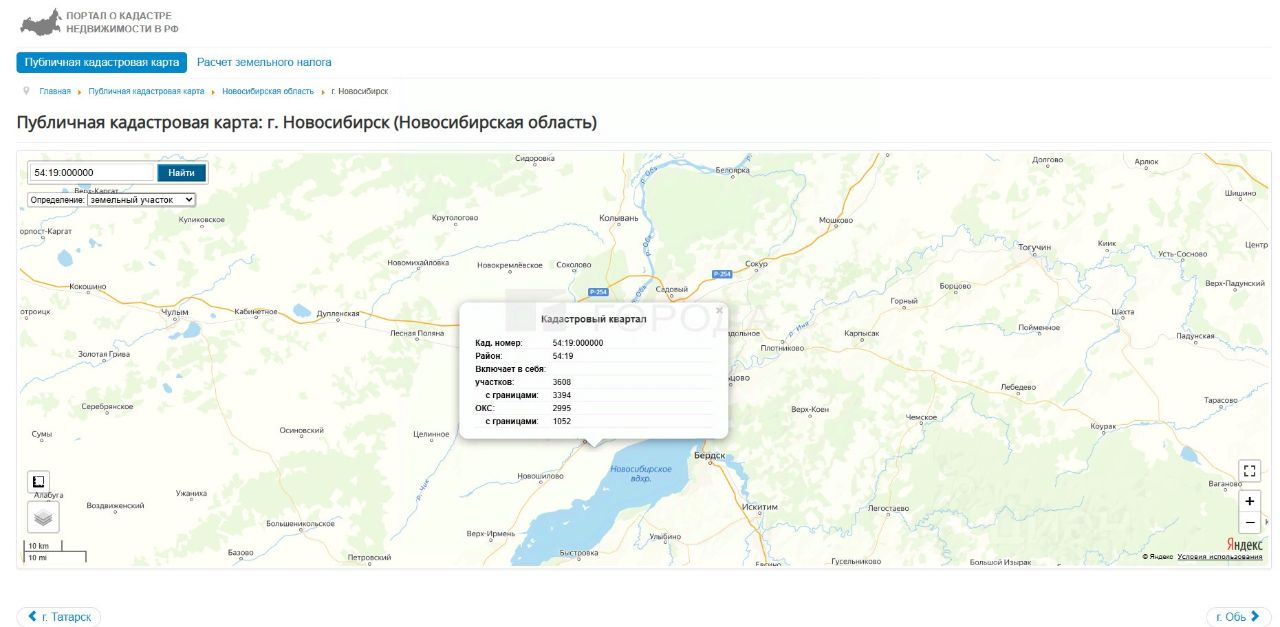Switch the map to fullscreen mode
The image size is (1280, 627).
[x=1249, y=470]
